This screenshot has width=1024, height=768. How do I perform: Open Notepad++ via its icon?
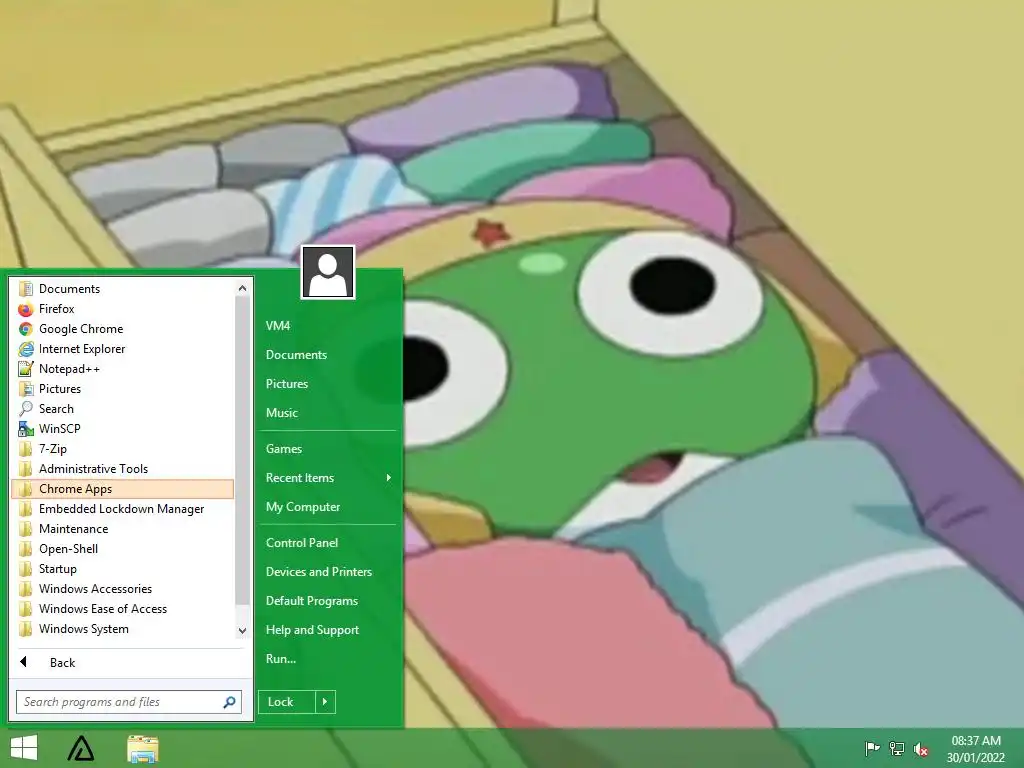point(25,369)
